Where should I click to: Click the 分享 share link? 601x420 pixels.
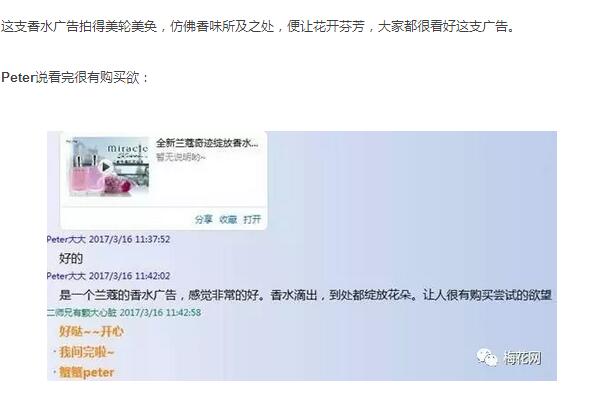[x=203, y=220]
